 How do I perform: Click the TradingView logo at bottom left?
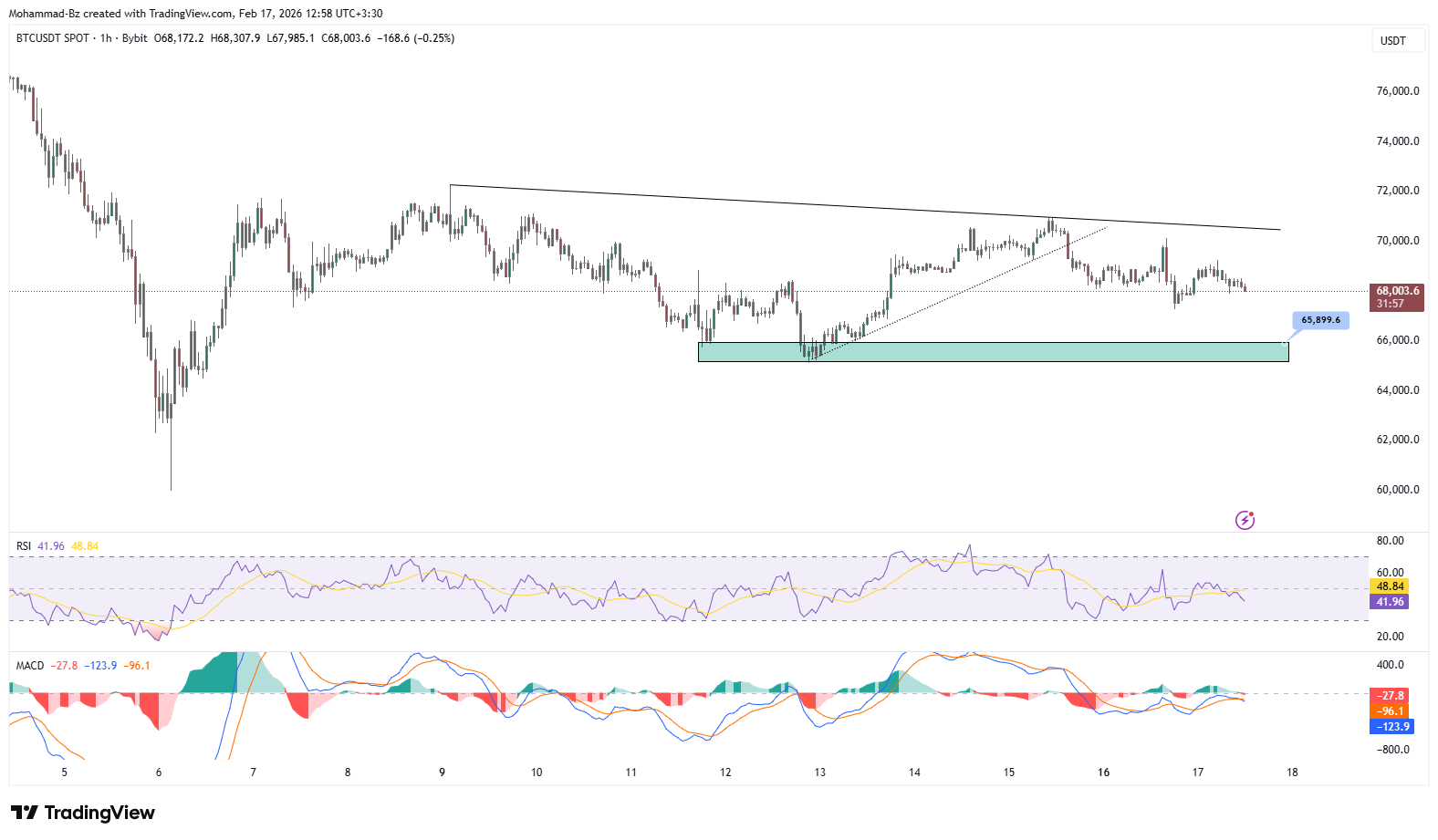[x=83, y=812]
